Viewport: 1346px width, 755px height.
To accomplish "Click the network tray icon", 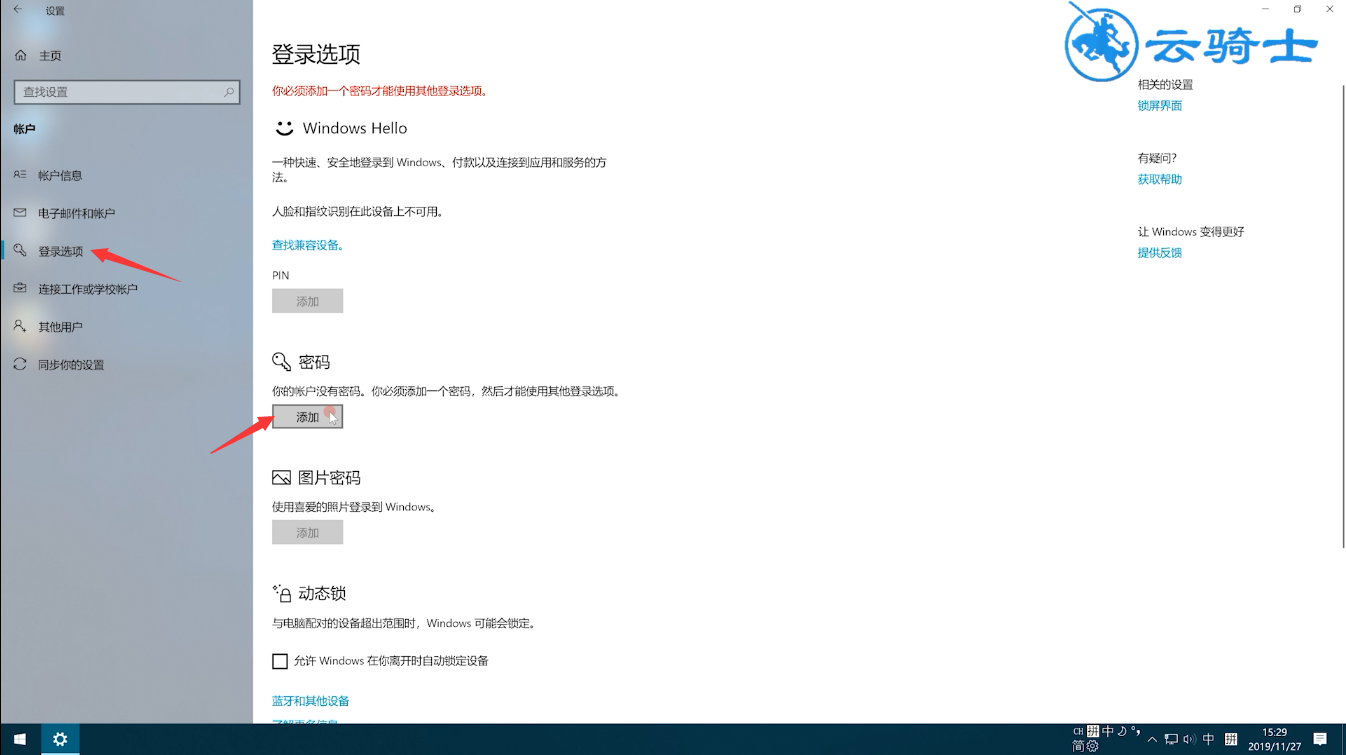I will pyautogui.click(x=1171, y=739).
